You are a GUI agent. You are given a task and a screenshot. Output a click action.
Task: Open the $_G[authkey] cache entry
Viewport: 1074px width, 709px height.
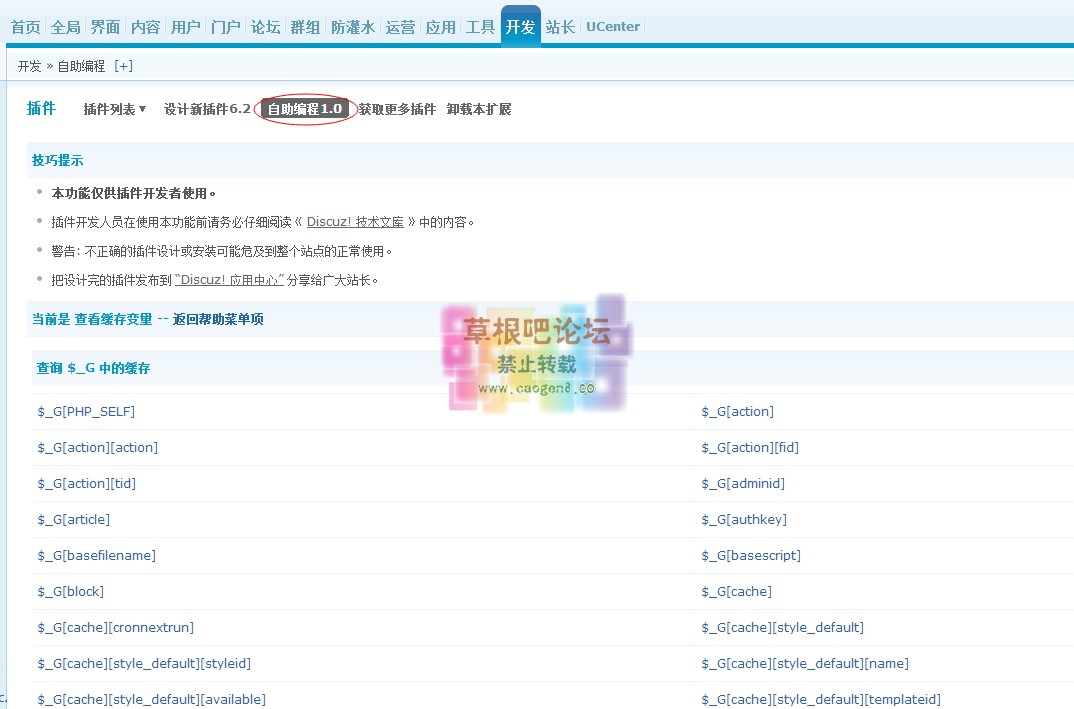[744, 519]
